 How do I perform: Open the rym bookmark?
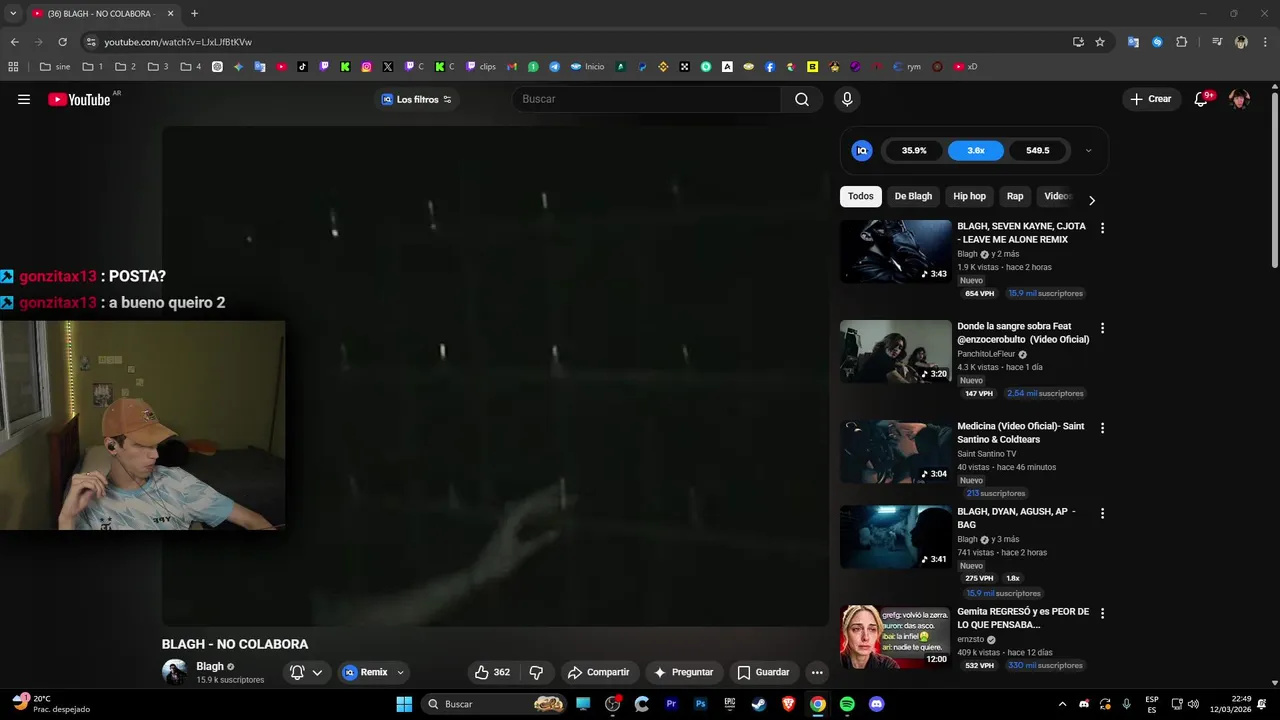(x=906, y=67)
